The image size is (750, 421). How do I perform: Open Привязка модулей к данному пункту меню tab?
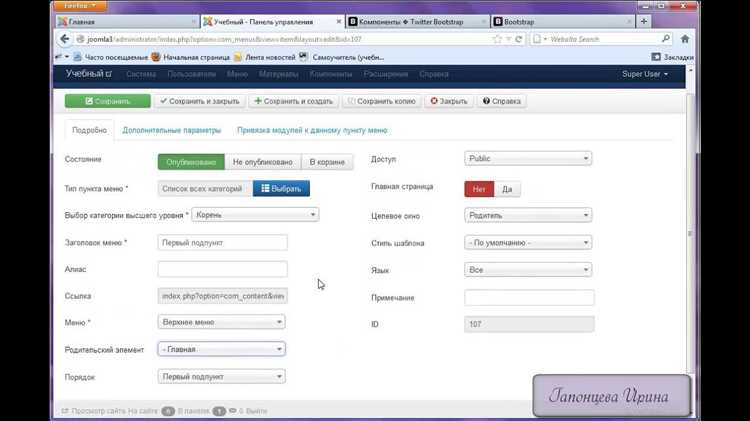tap(312, 130)
